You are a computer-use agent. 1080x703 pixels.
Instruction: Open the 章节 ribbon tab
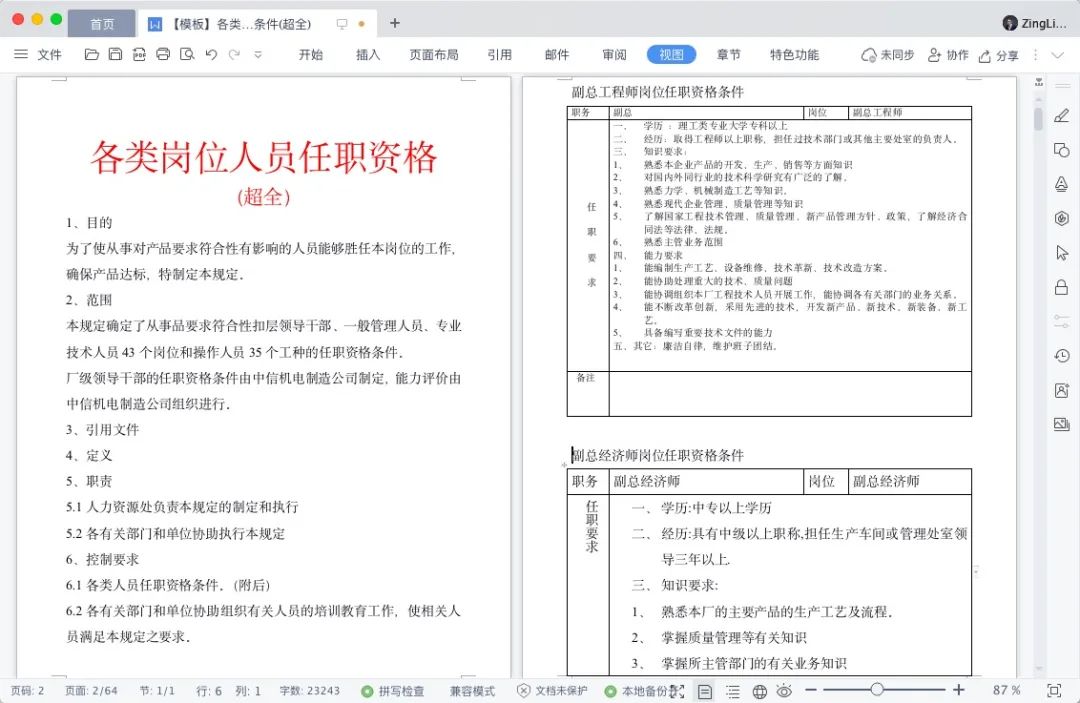(729, 54)
